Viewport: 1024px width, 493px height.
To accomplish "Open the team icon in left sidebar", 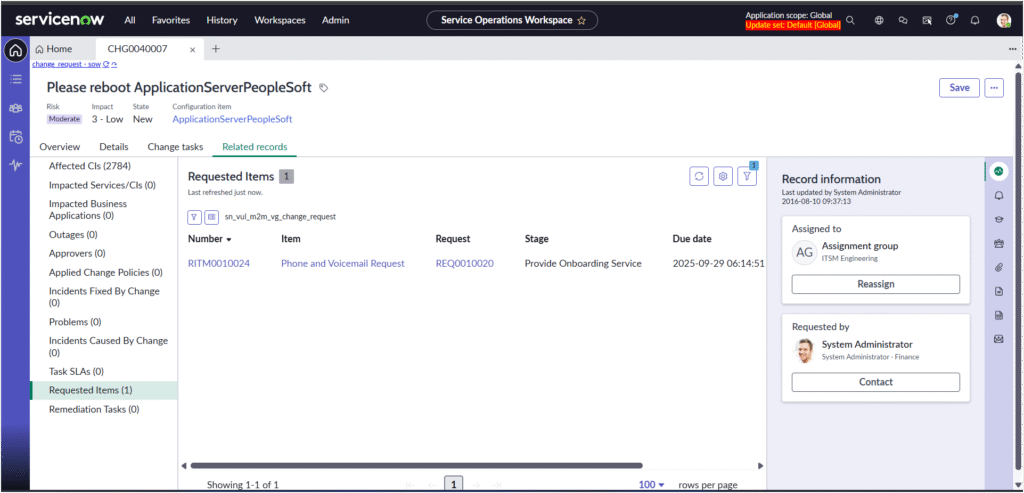I will [15, 107].
